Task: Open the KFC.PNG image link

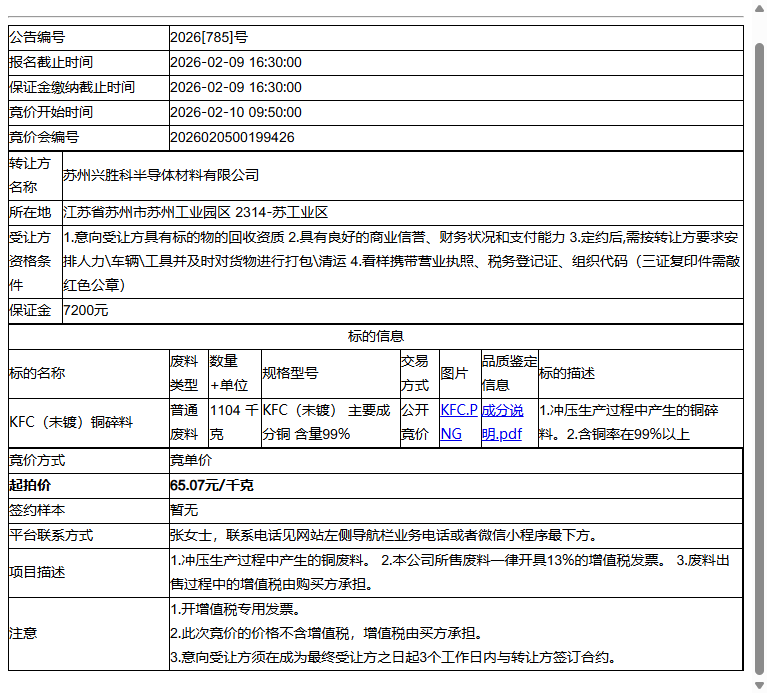Action: coord(458,422)
